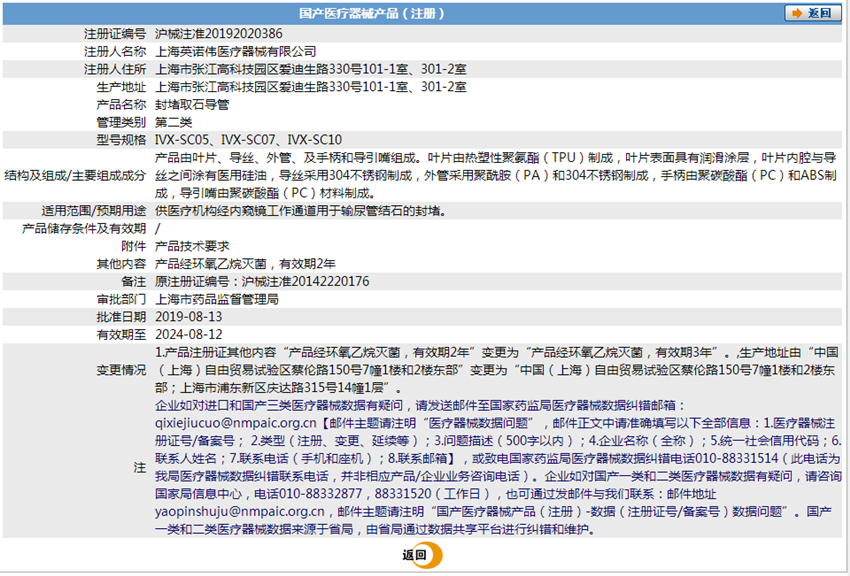Click the 附件 label
This screenshot has width=850, height=576.
[134, 246]
